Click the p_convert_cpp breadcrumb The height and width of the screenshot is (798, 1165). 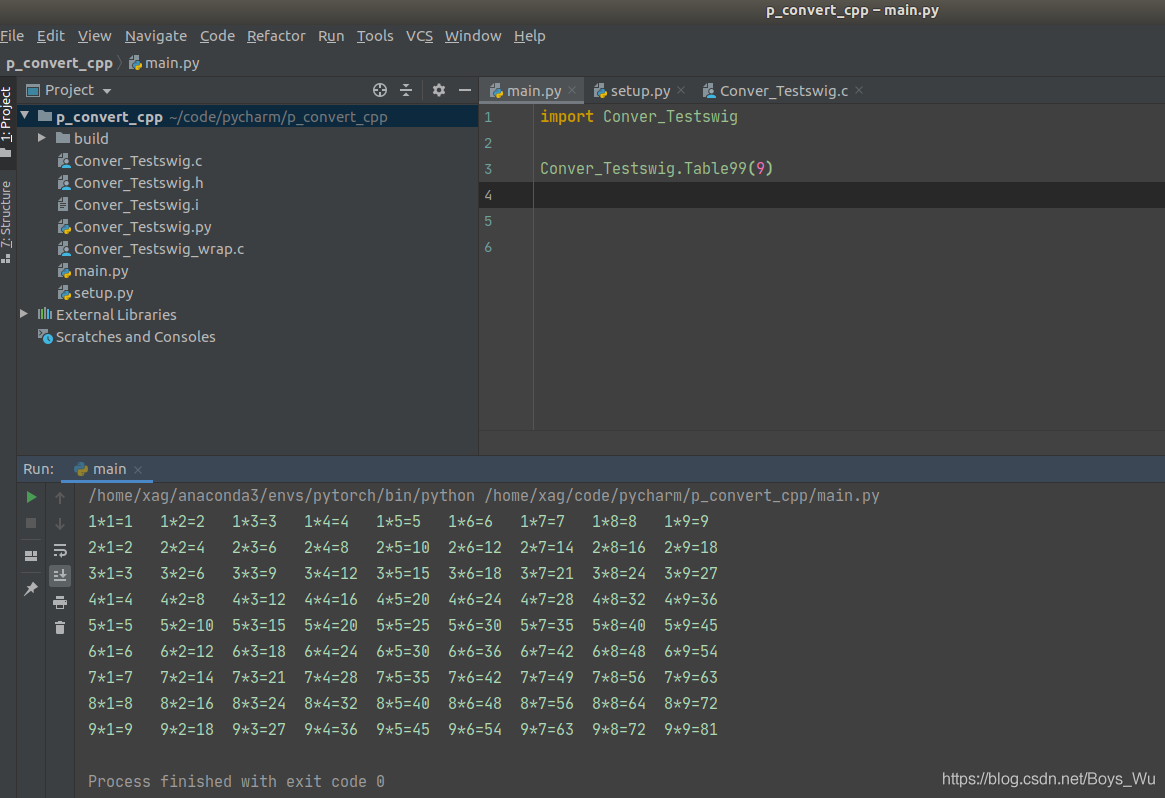pos(59,63)
